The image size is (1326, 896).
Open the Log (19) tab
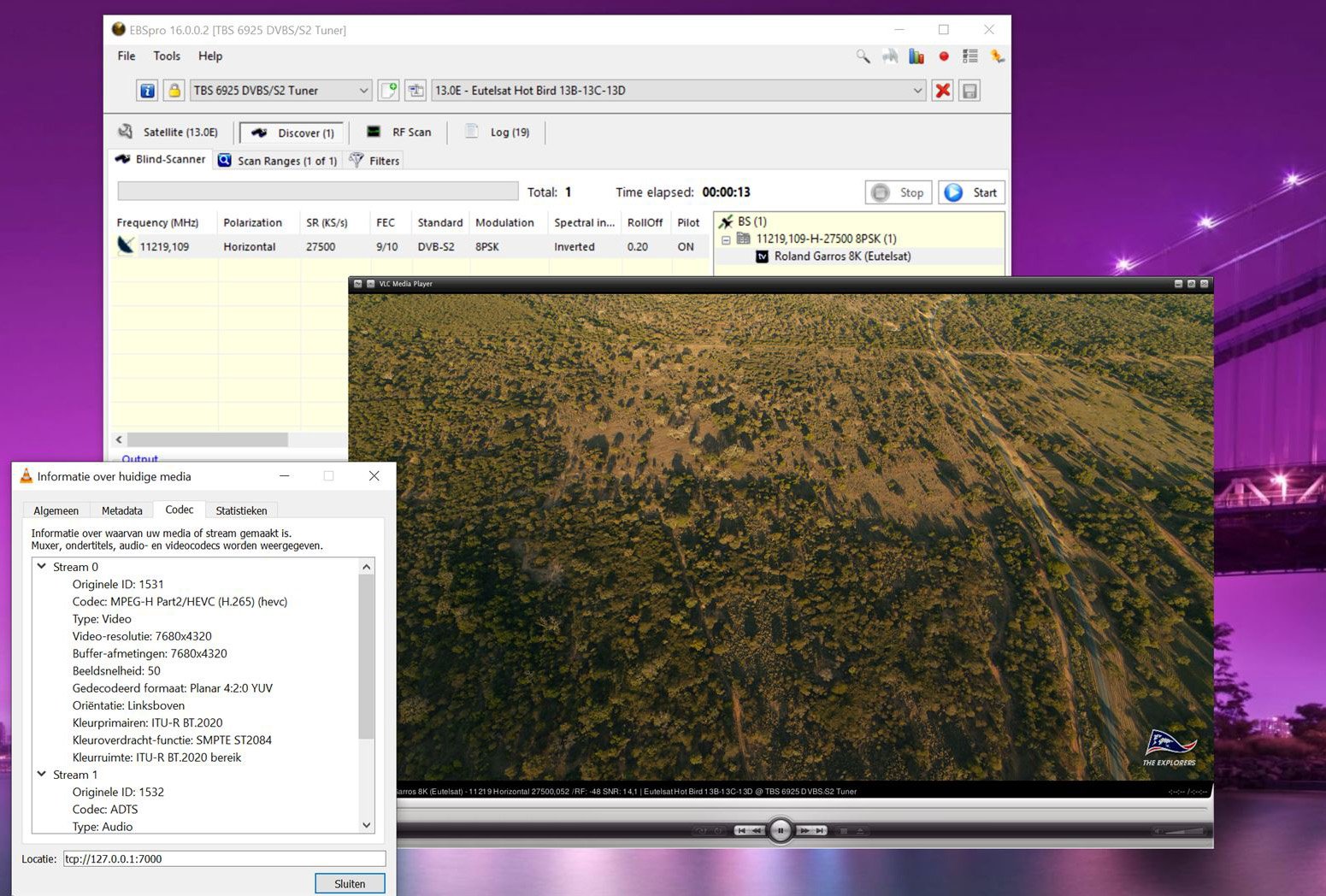coord(498,133)
